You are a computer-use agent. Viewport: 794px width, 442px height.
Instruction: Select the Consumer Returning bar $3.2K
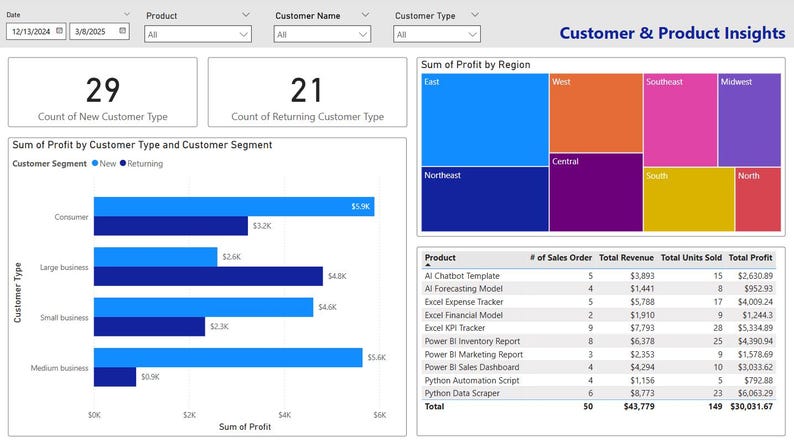171,226
